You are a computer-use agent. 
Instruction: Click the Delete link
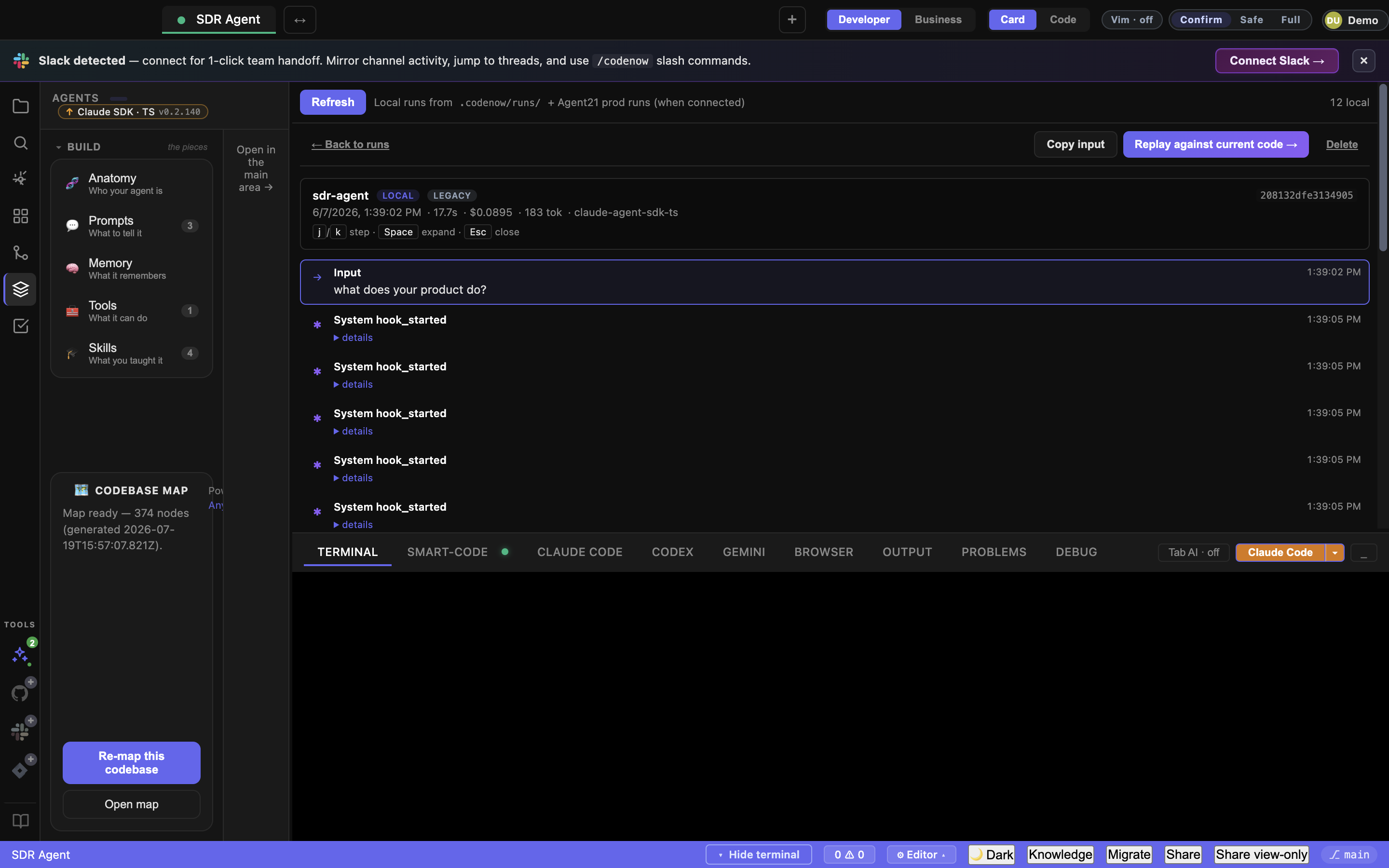(1341, 145)
